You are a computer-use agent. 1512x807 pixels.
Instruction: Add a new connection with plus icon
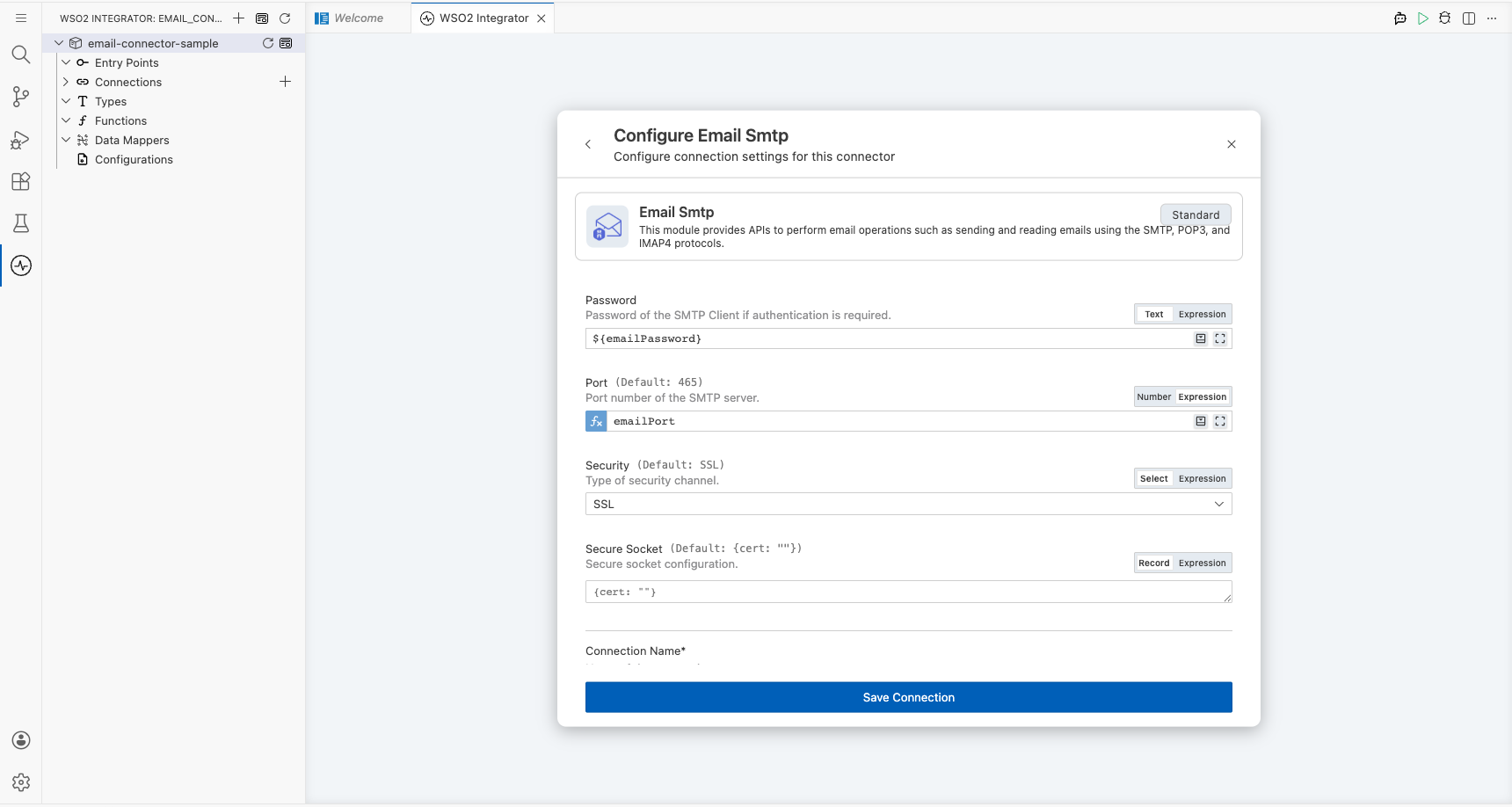pyautogui.click(x=285, y=82)
